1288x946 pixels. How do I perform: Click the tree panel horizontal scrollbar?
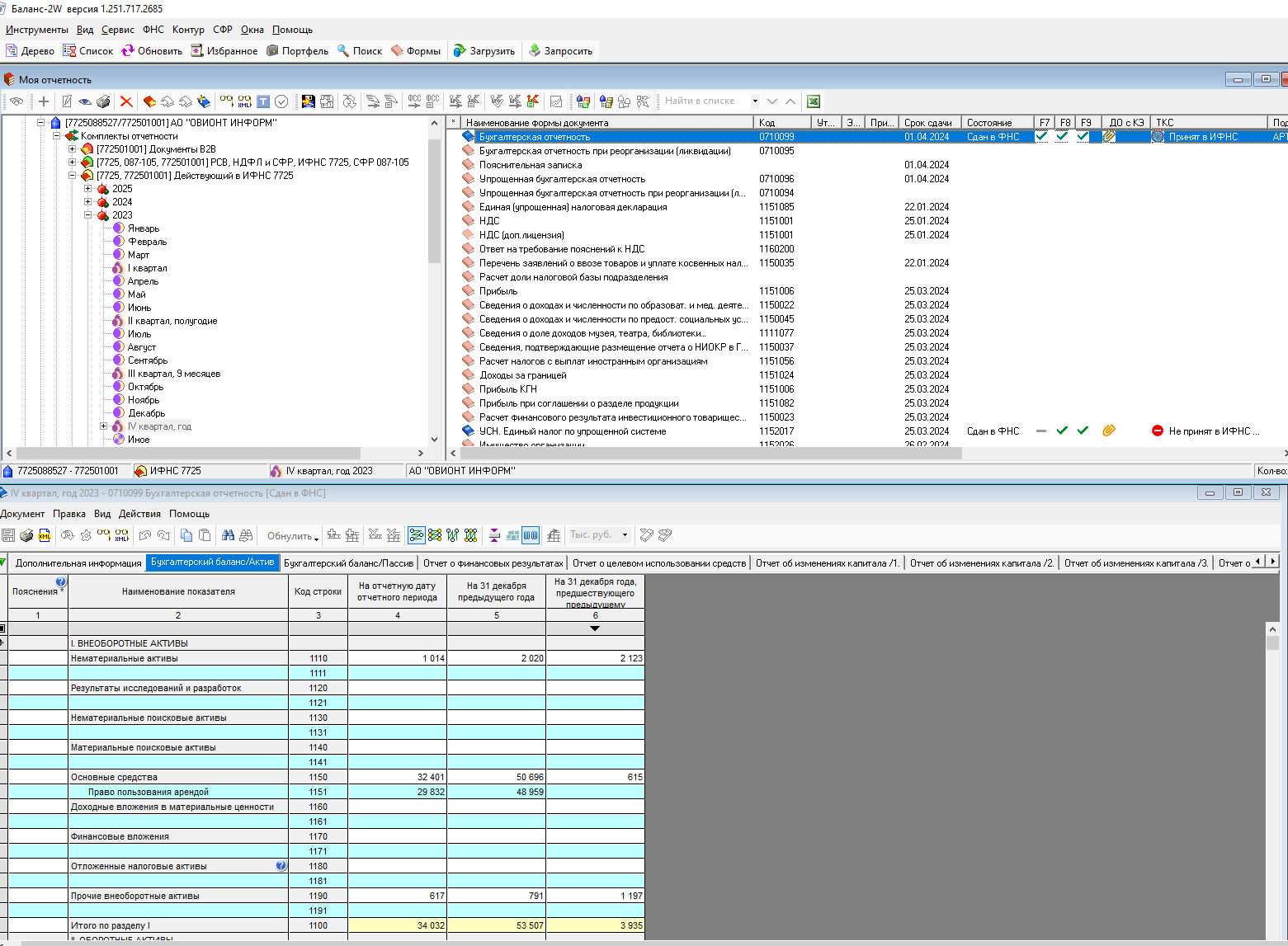click(x=188, y=453)
